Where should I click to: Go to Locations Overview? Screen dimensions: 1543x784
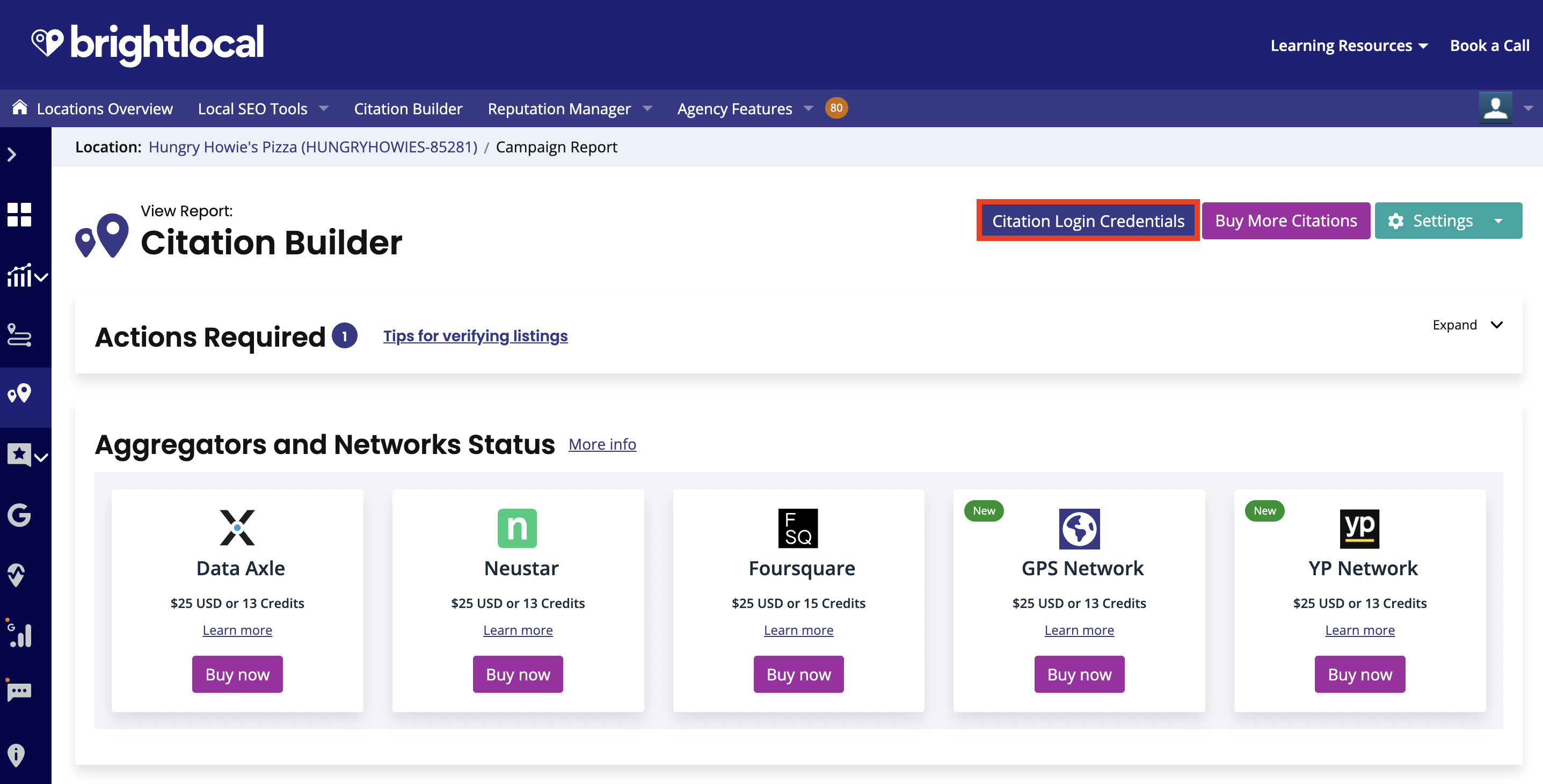[105, 108]
